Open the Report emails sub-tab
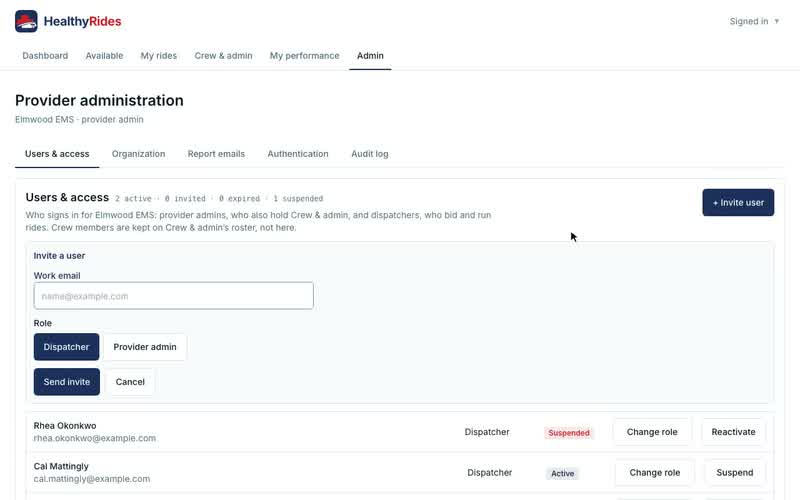 216,154
